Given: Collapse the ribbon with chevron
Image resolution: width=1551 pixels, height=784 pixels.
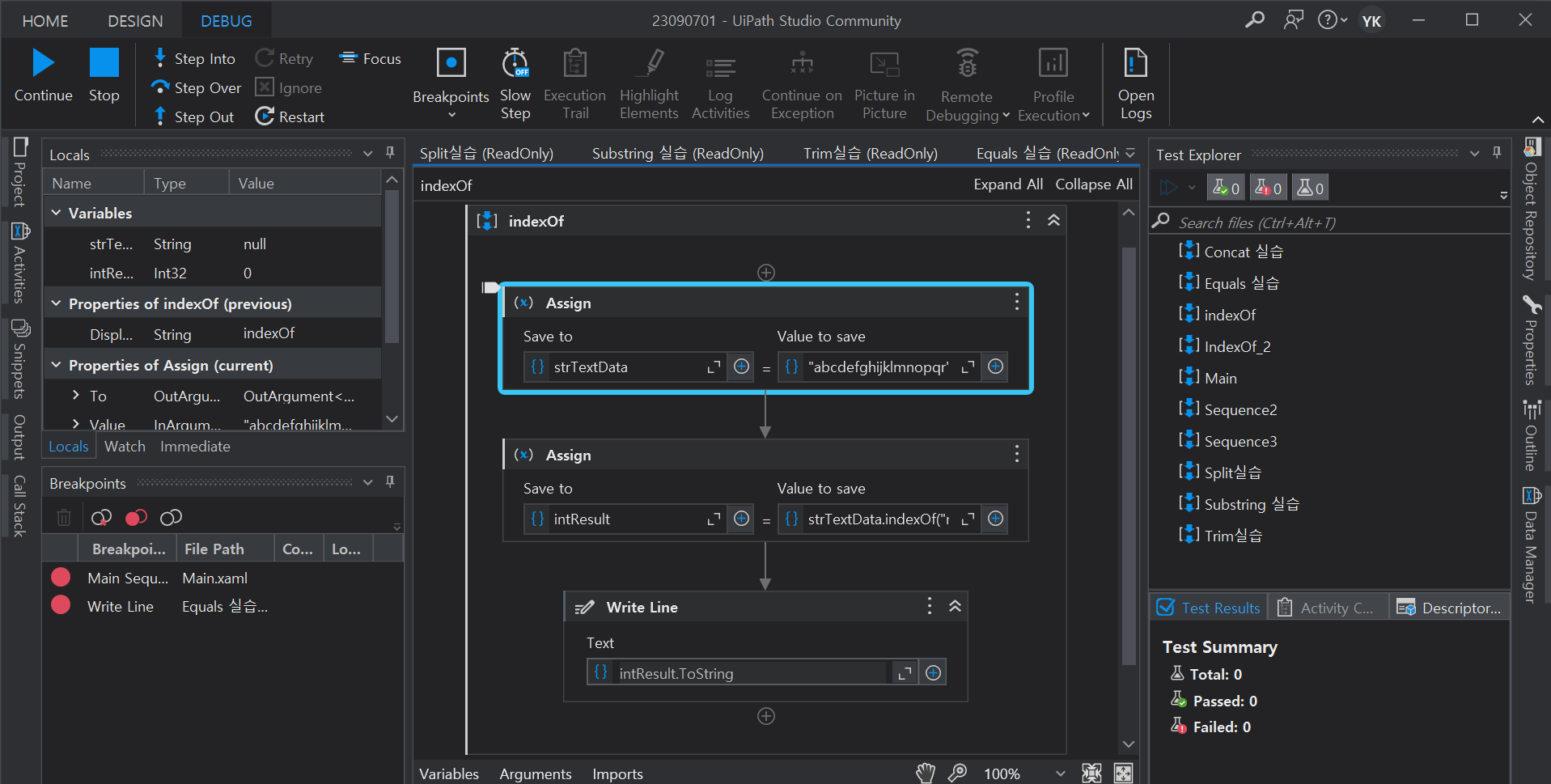Looking at the screenshot, I should pyautogui.click(x=1537, y=120).
